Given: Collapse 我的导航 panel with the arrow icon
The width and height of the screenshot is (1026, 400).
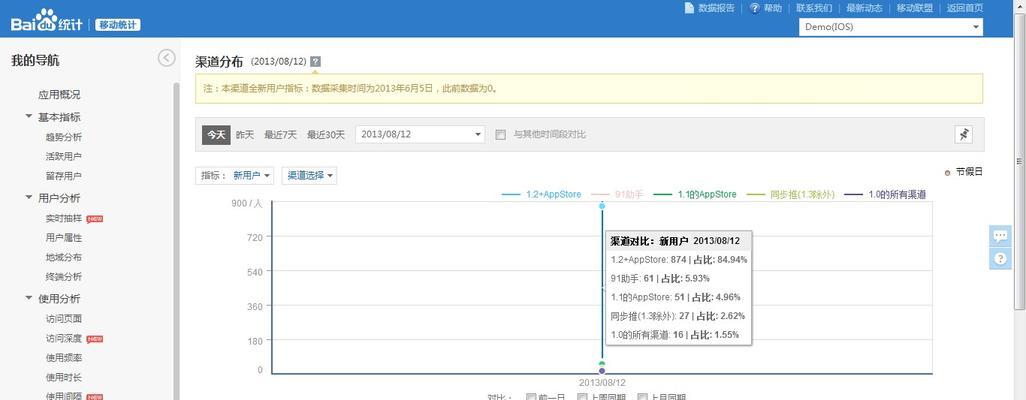Looking at the screenshot, I should click(167, 58).
